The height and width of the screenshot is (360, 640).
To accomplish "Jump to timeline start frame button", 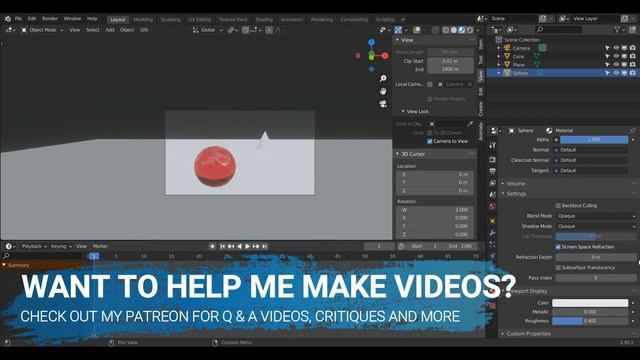I will (222, 246).
